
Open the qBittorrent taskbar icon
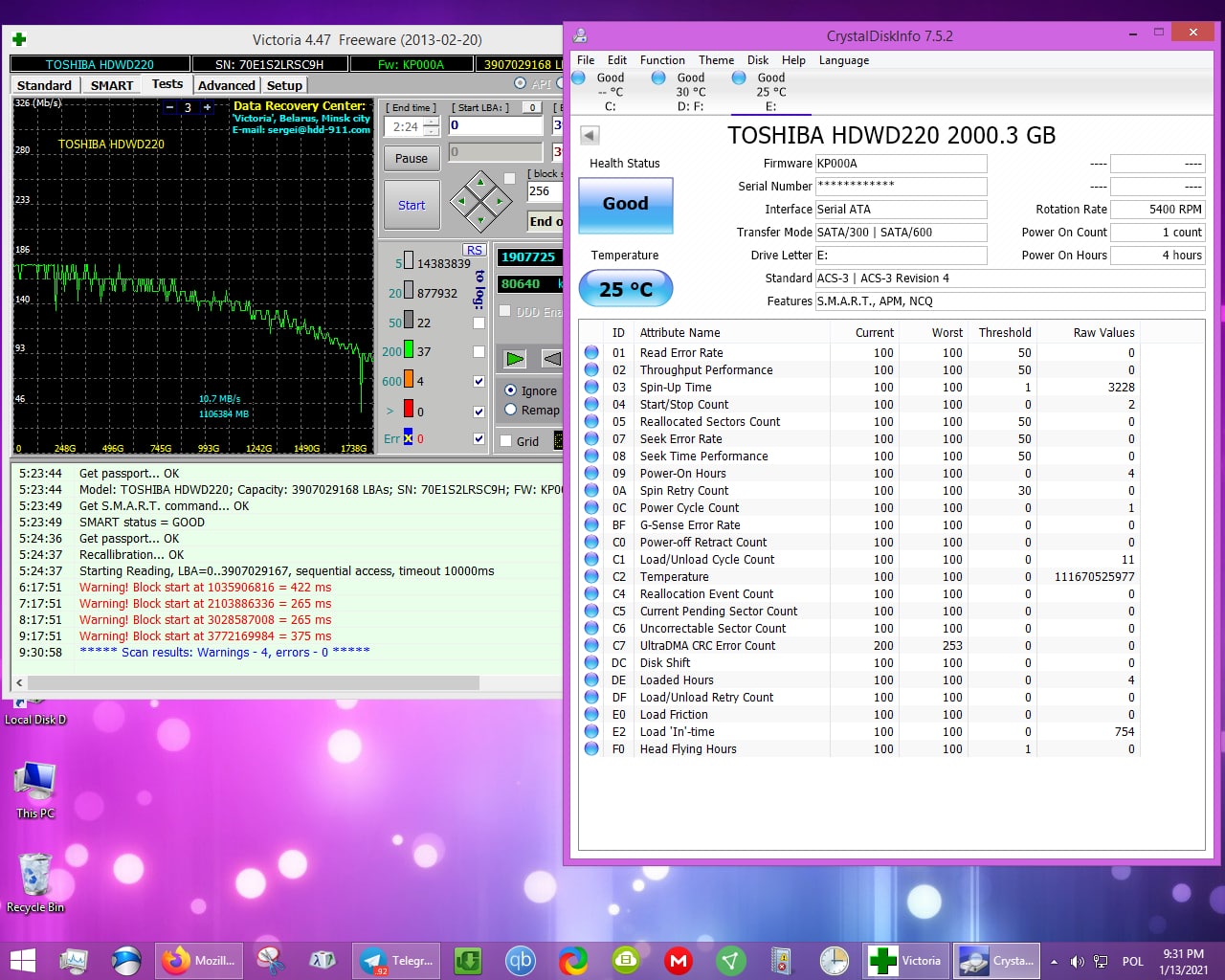520,960
